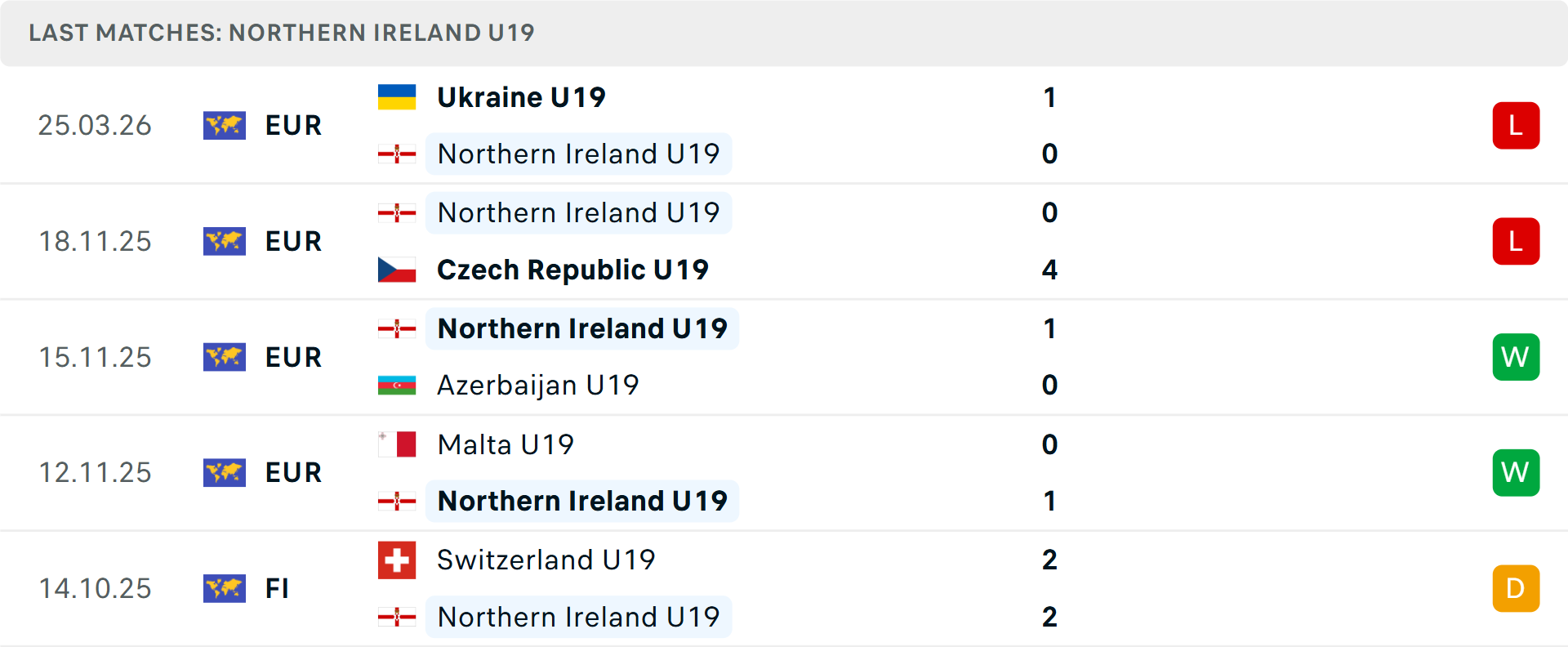This screenshot has width=1568, height=647.
Task: Click the Azerbaijan U19 flag icon
Action: point(397,385)
